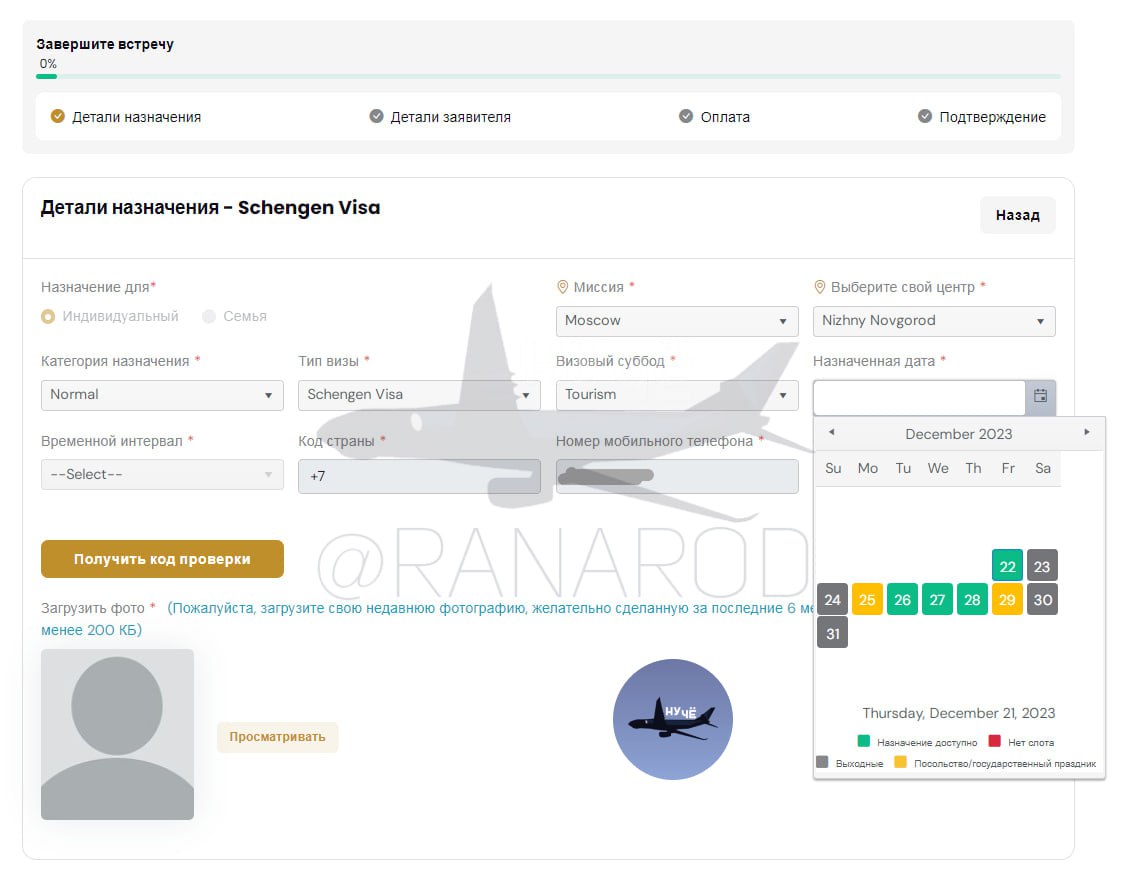Open the Оплата step
Screen dimensions: 1126x876
[x=714, y=117]
